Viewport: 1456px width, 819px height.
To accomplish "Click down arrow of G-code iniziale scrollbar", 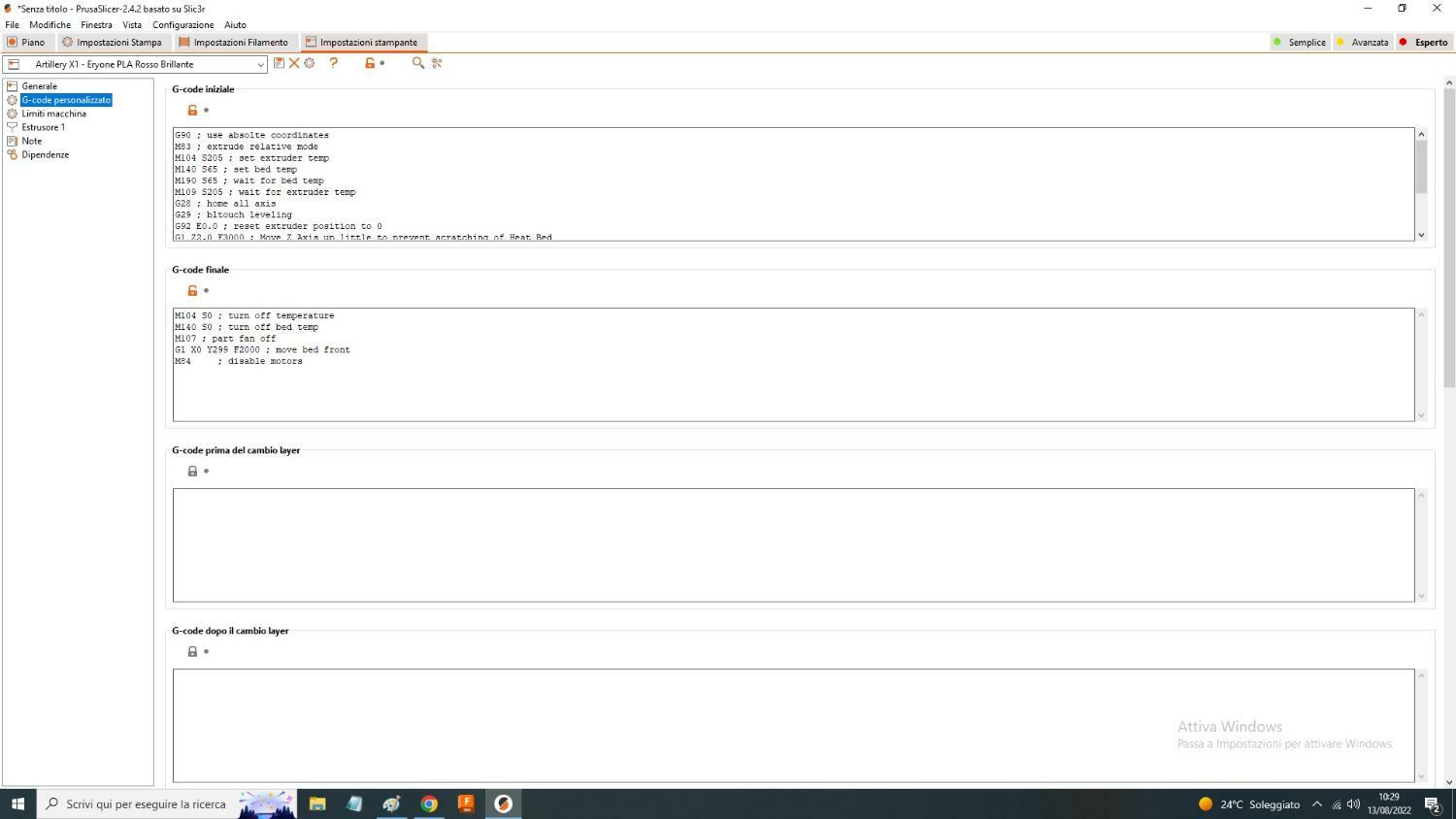I will (x=1421, y=235).
